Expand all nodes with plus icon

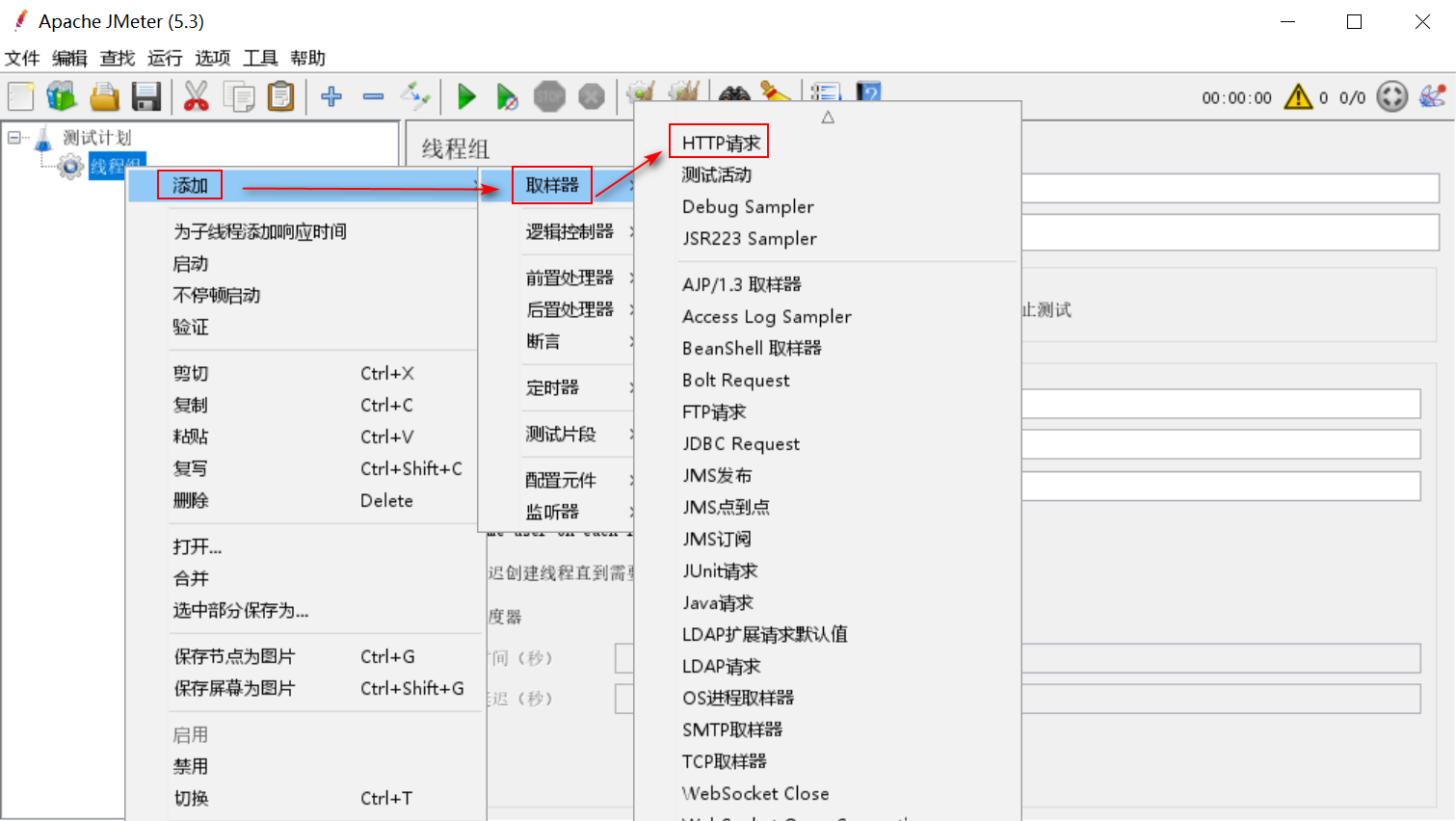(331, 96)
